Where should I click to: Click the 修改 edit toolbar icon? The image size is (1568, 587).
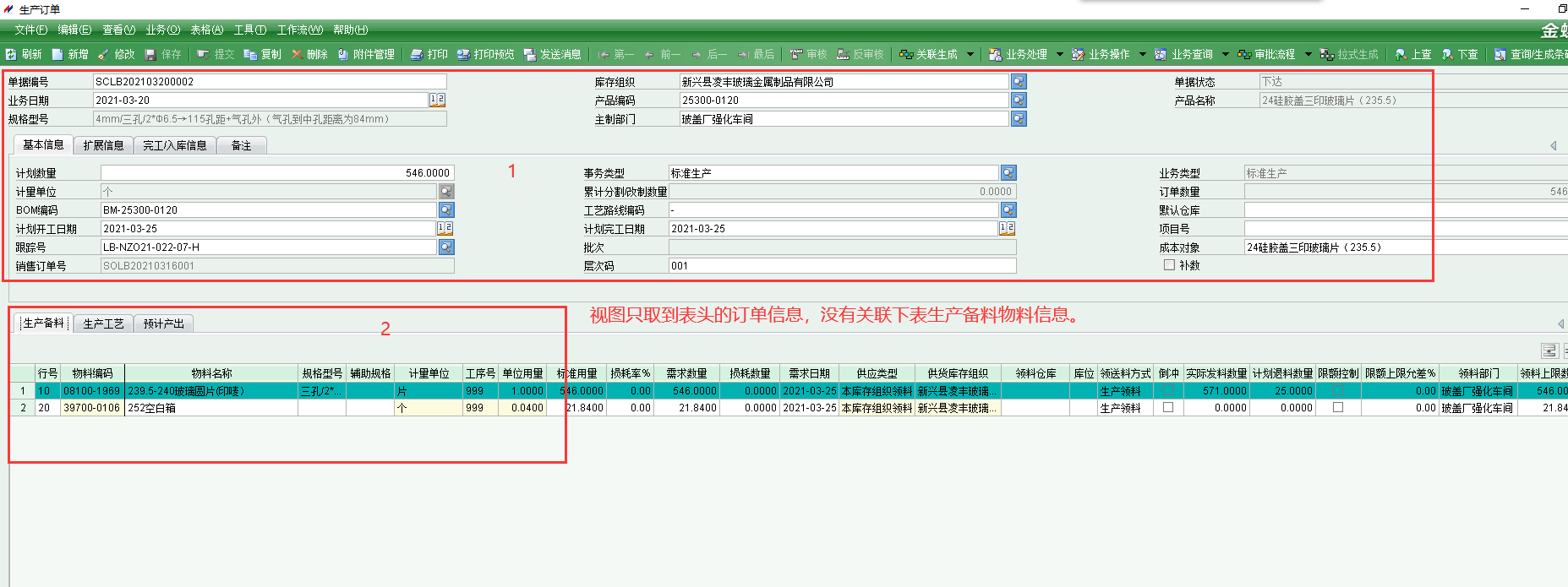click(x=104, y=54)
